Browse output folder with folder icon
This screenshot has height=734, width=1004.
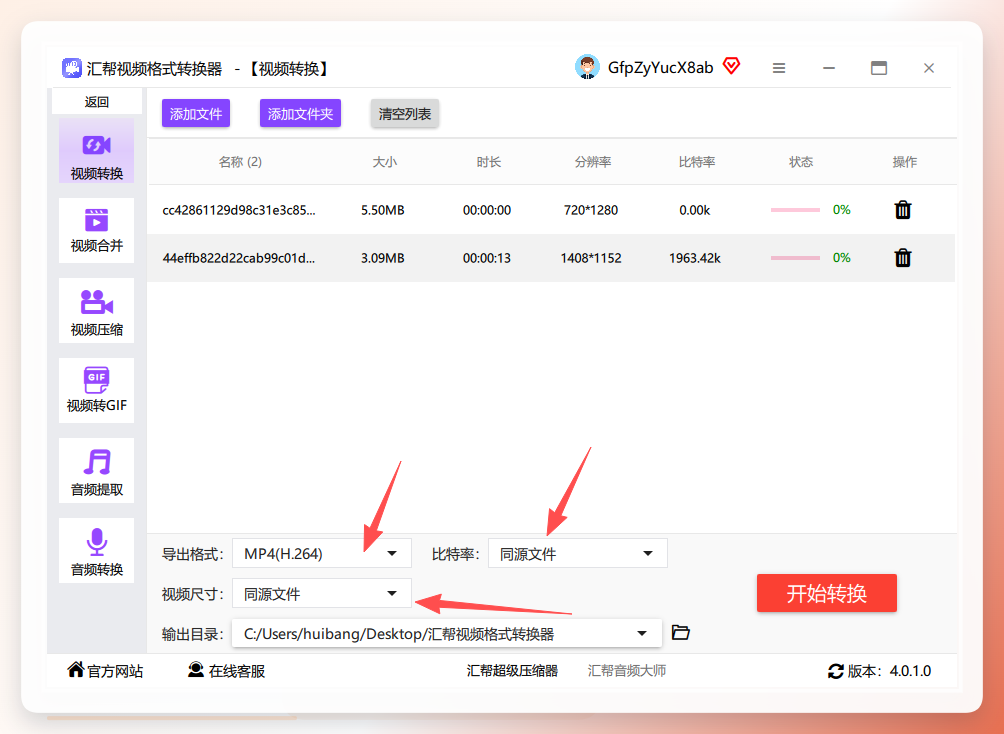(681, 633)
